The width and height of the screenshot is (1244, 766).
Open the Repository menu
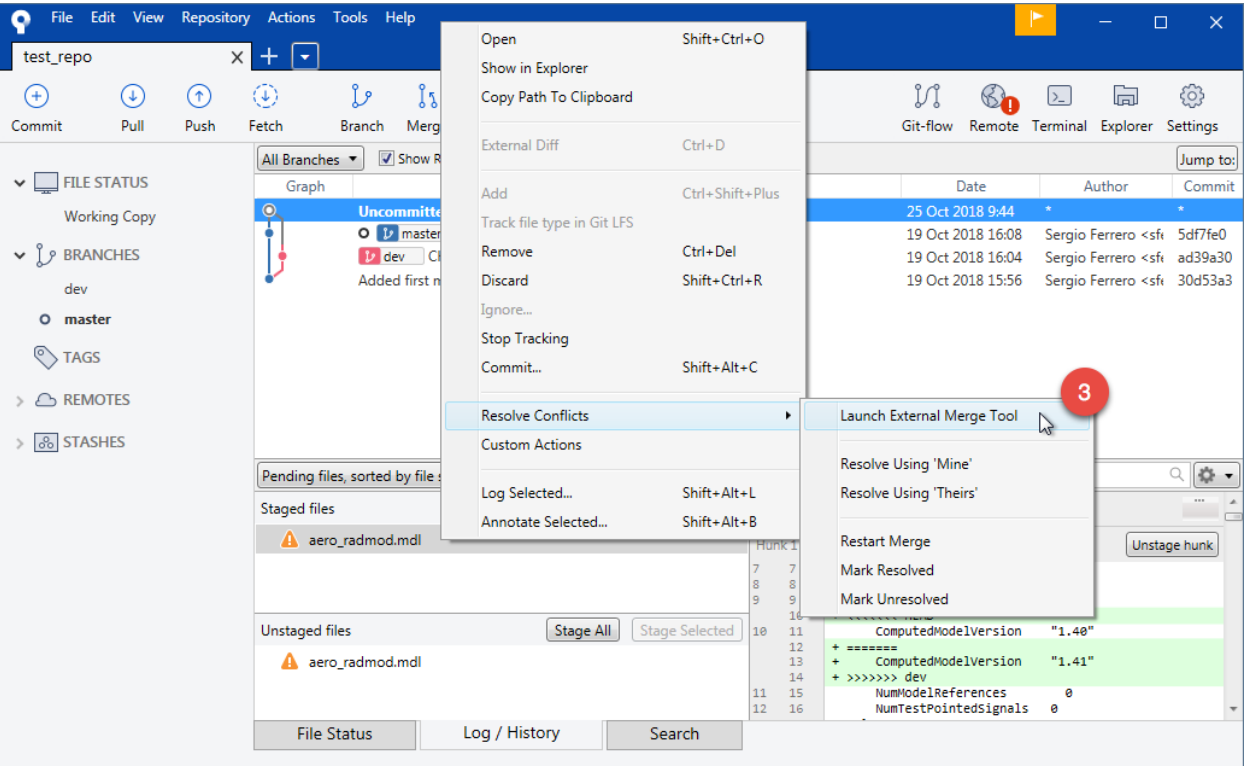click(x=216, y=17)
